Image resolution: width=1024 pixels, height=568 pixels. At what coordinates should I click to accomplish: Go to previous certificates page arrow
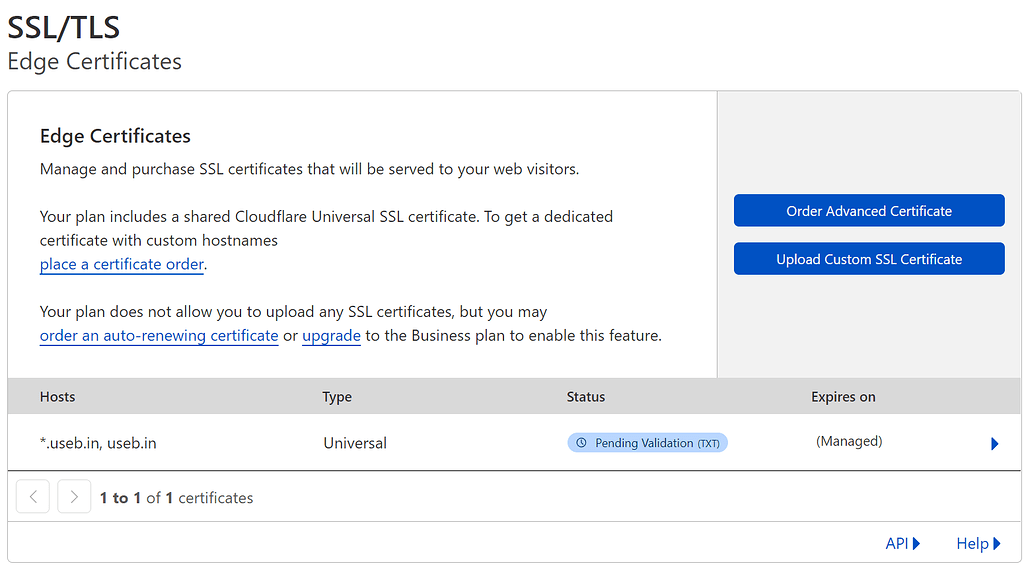33,497
